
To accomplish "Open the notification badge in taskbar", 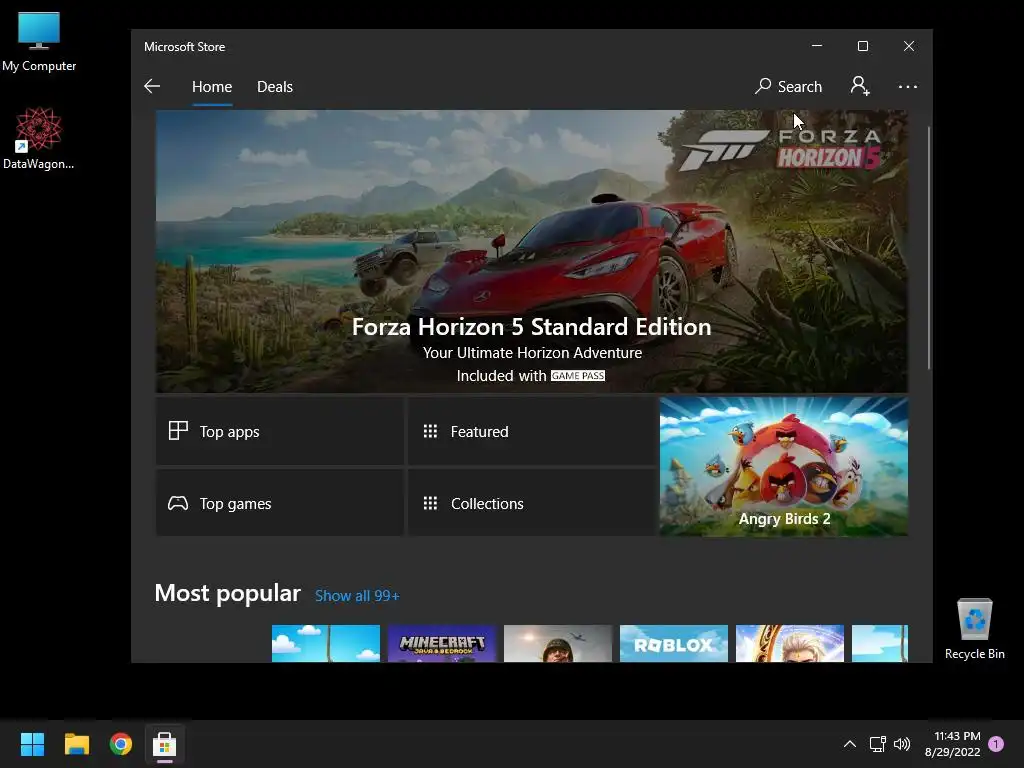I will point(997,743).
